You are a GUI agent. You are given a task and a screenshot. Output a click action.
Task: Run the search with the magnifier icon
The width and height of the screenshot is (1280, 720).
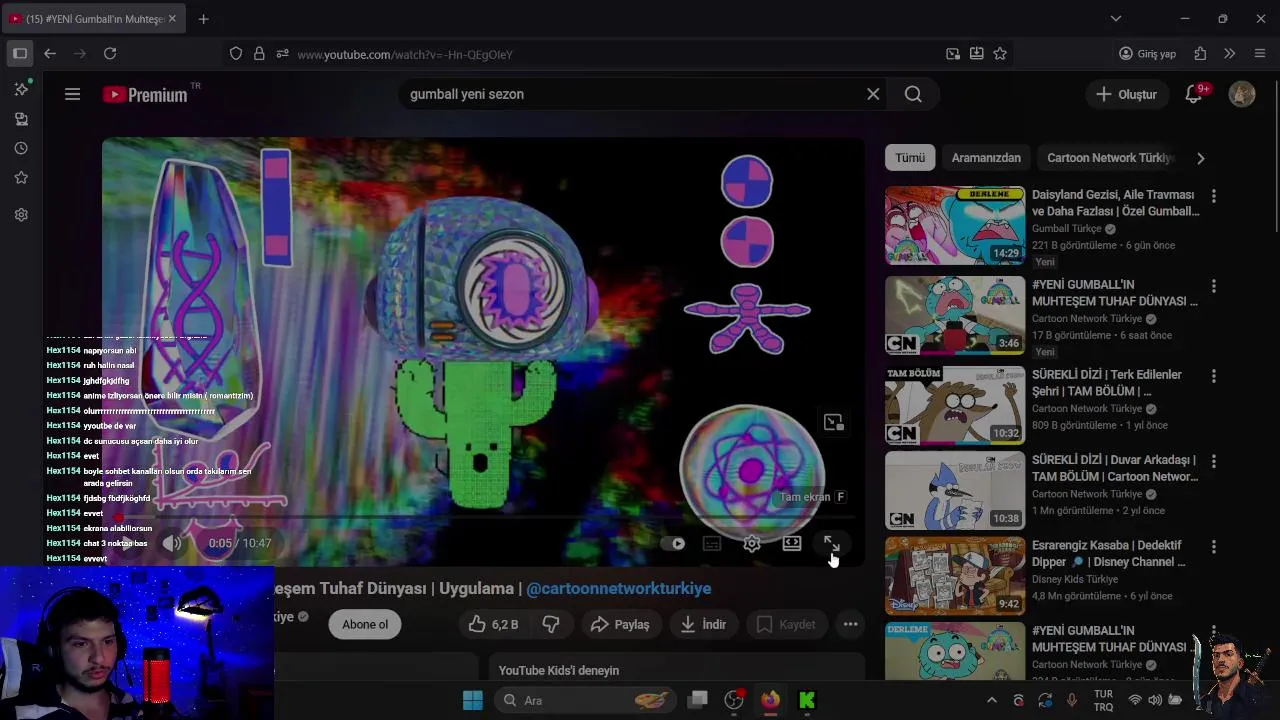click(913, 94)
